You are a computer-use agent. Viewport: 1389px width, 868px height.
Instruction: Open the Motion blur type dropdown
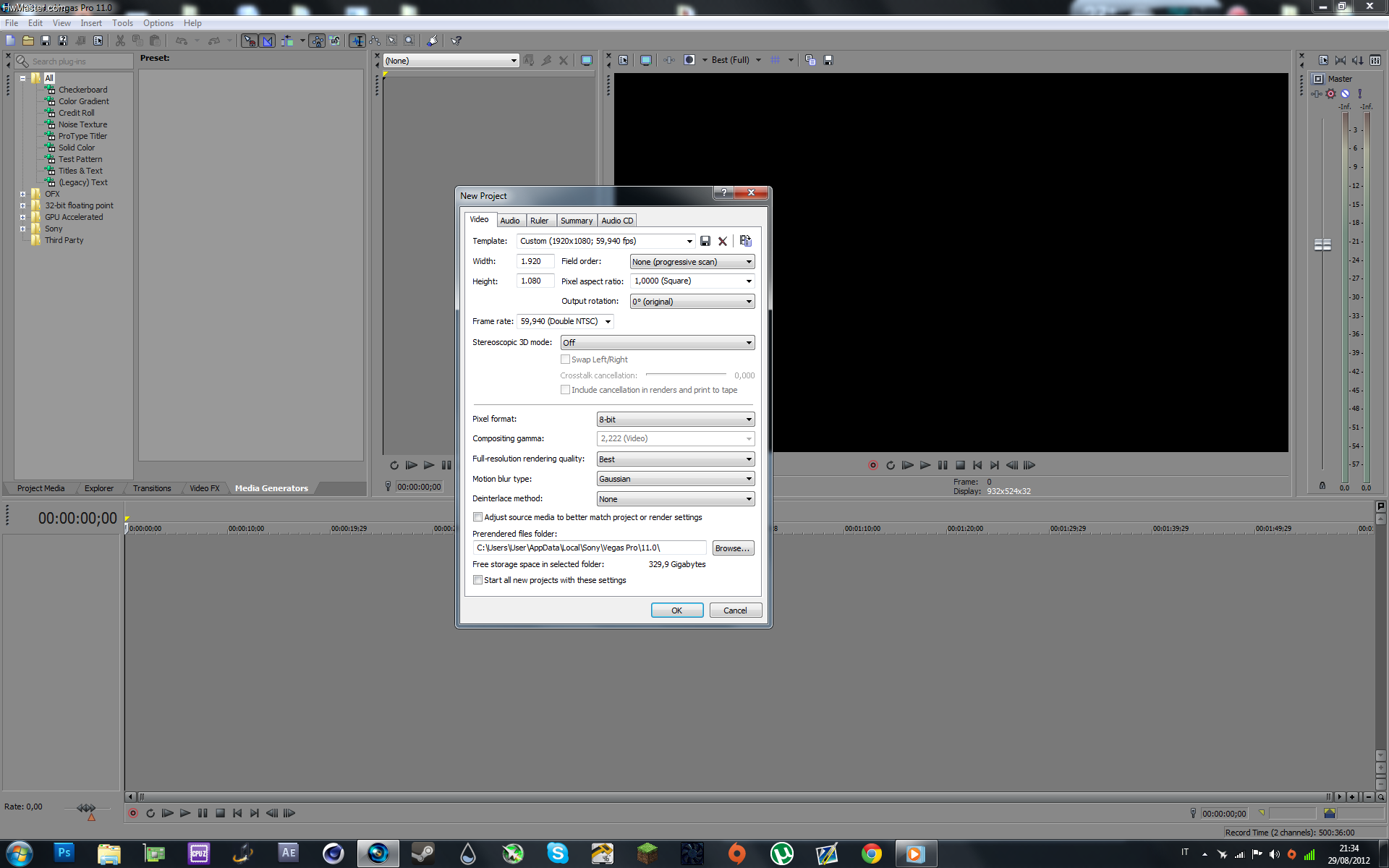676,479
